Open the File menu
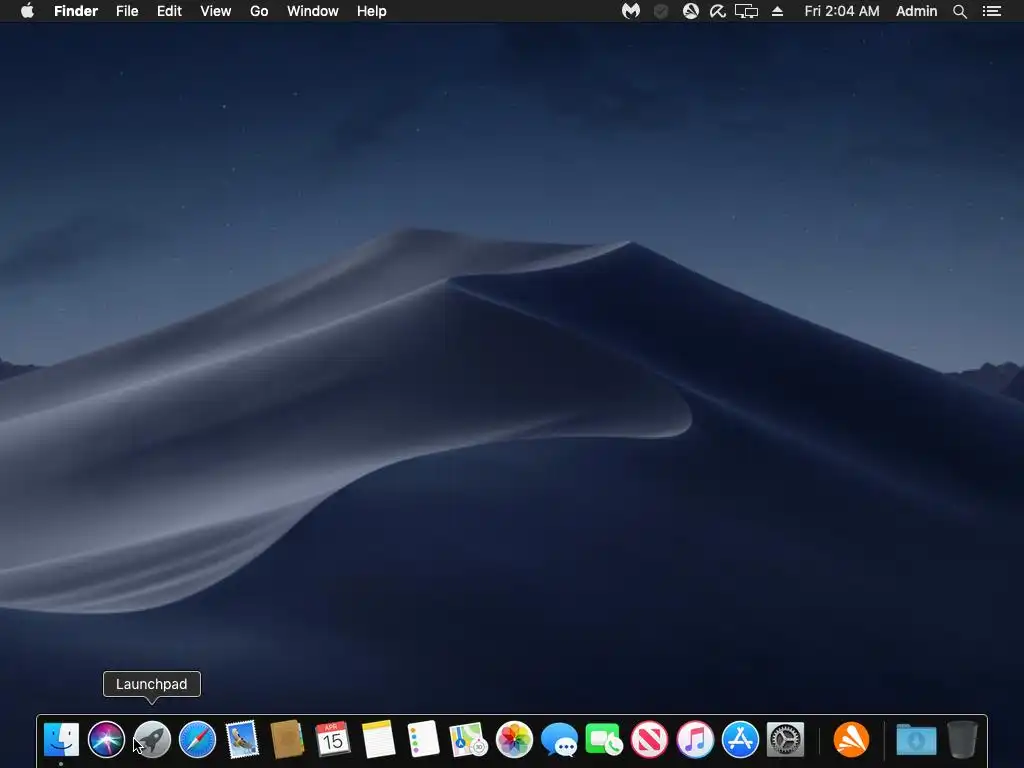Viewport: 1024px width, 768px height. 127,11
